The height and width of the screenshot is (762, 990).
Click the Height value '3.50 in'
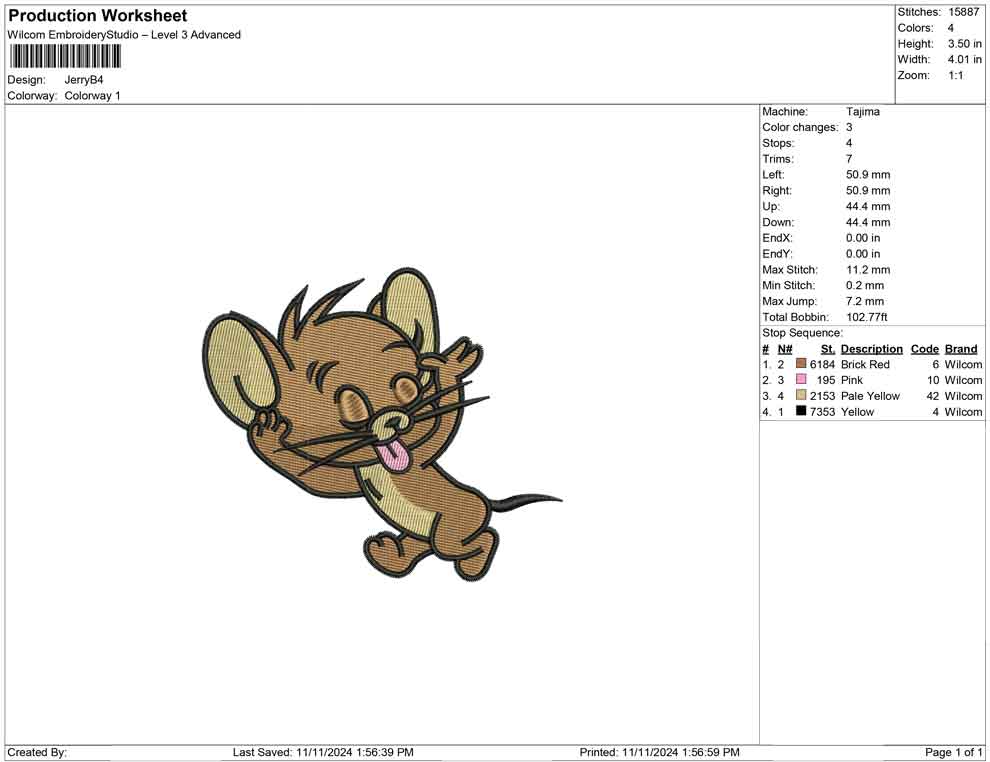pos(965,44)
